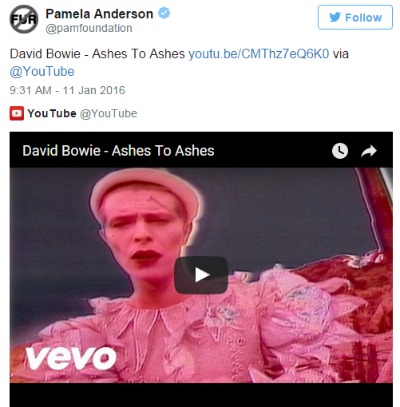Click the @YouTube mention in tweet text
This screenshot has width=400, height=407.
pos(42,71)
